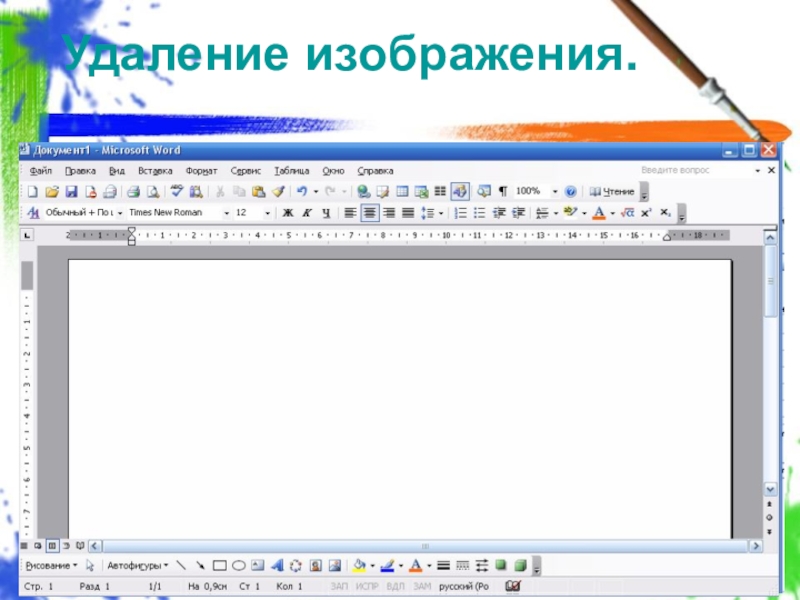800x600 pixels.
Task: Insert a table from the toolbar
Action: point(402,192)
